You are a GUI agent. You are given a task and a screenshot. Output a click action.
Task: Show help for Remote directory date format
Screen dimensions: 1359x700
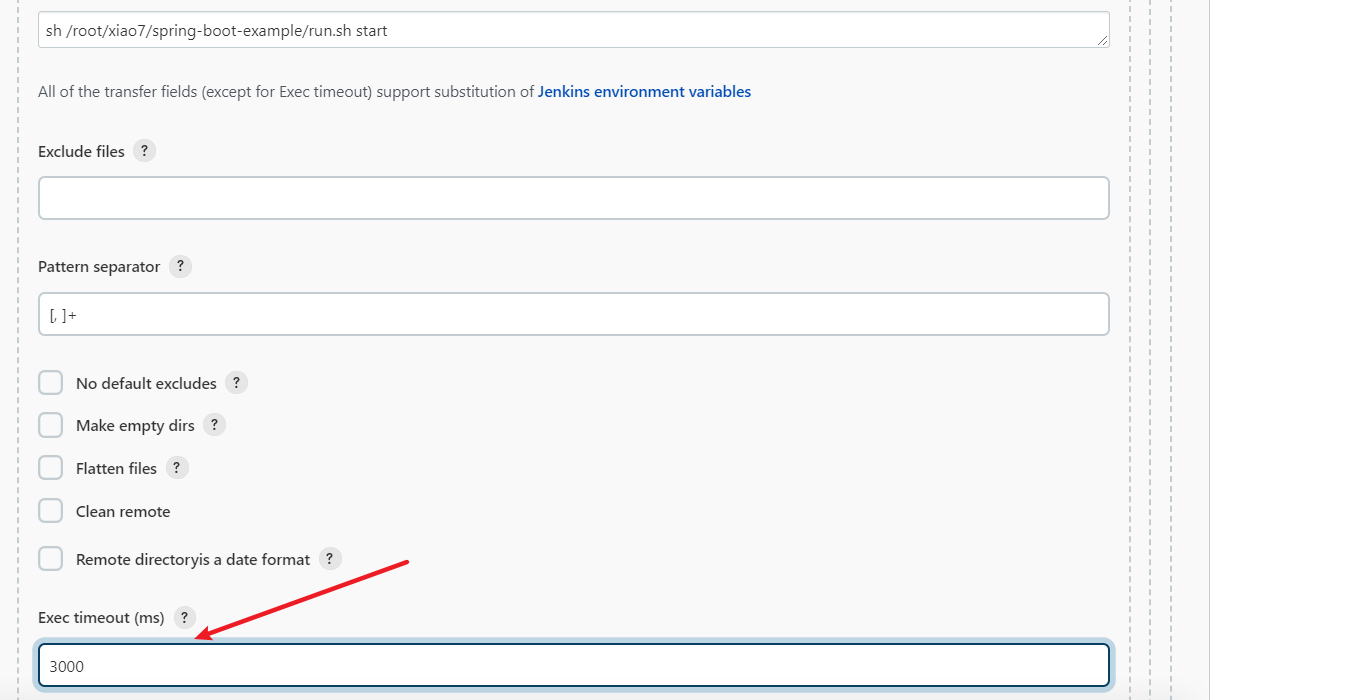pos(330,559)
